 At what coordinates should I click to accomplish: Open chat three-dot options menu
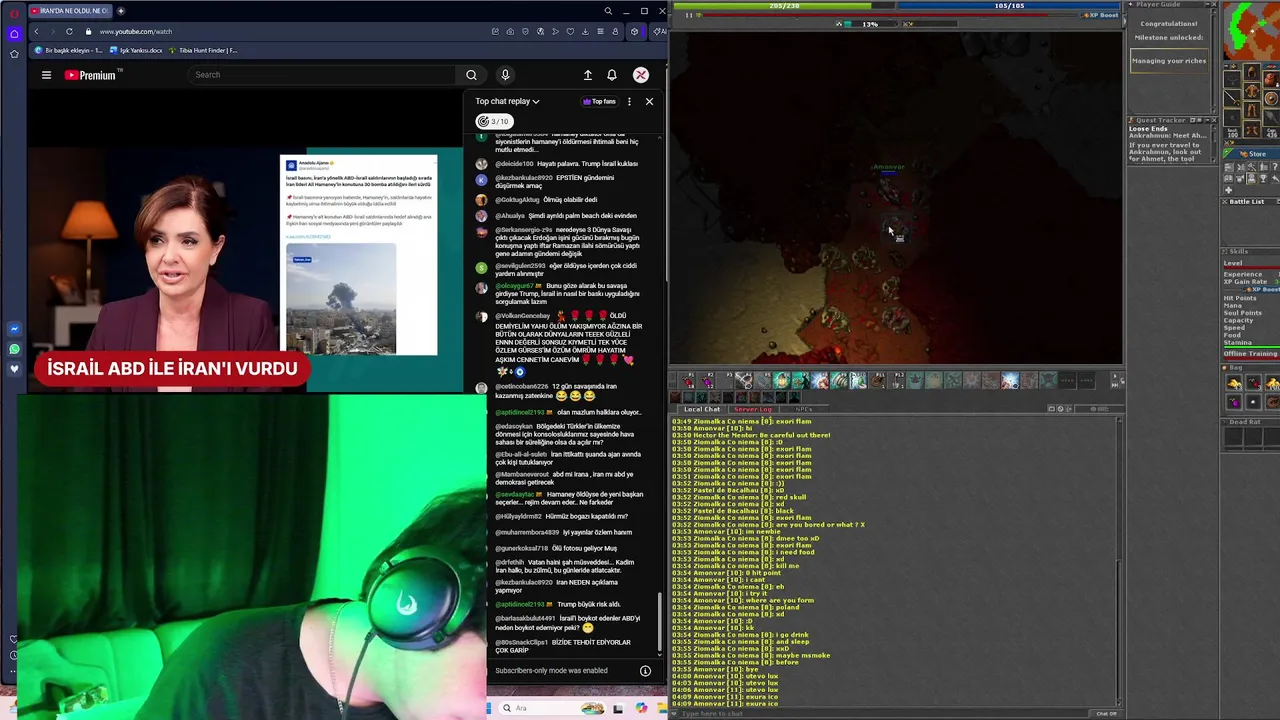(629, 101)
